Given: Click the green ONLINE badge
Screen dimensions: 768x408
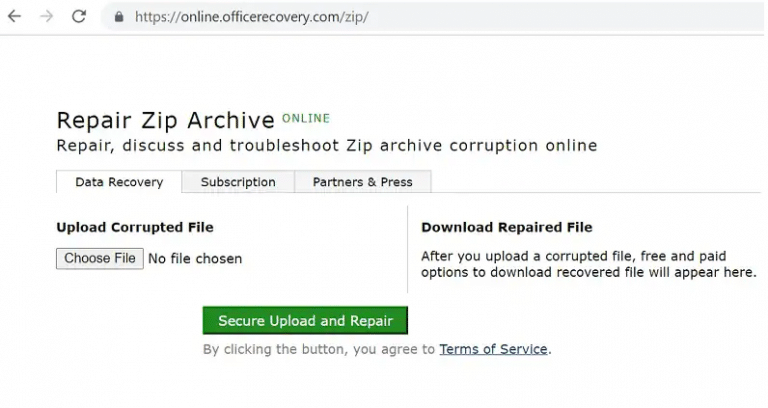Looking at the screenshot, I should coord(305,118).
